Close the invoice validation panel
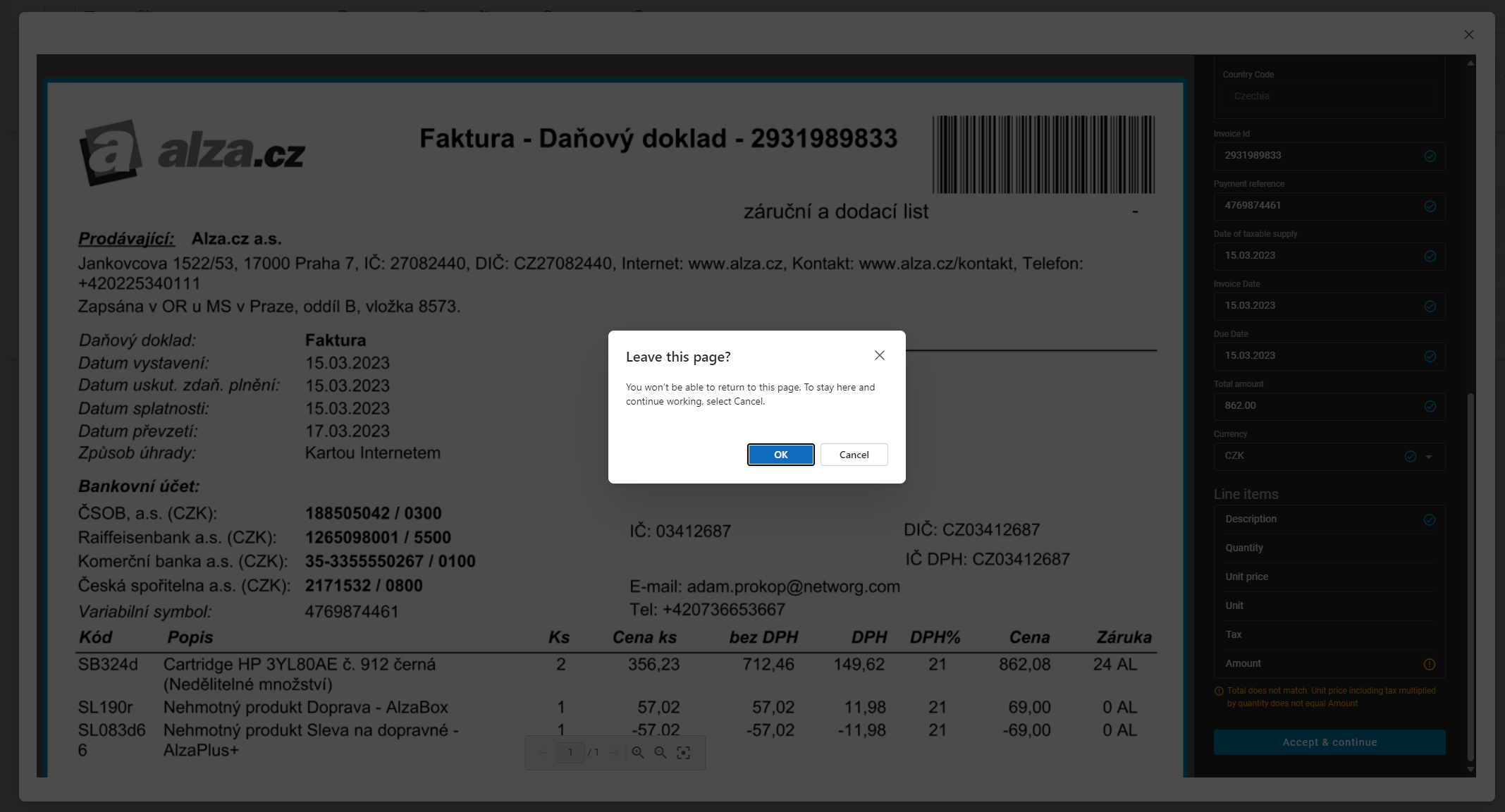The width and height of the screenshot is (1505, 812). [1469, 35]
